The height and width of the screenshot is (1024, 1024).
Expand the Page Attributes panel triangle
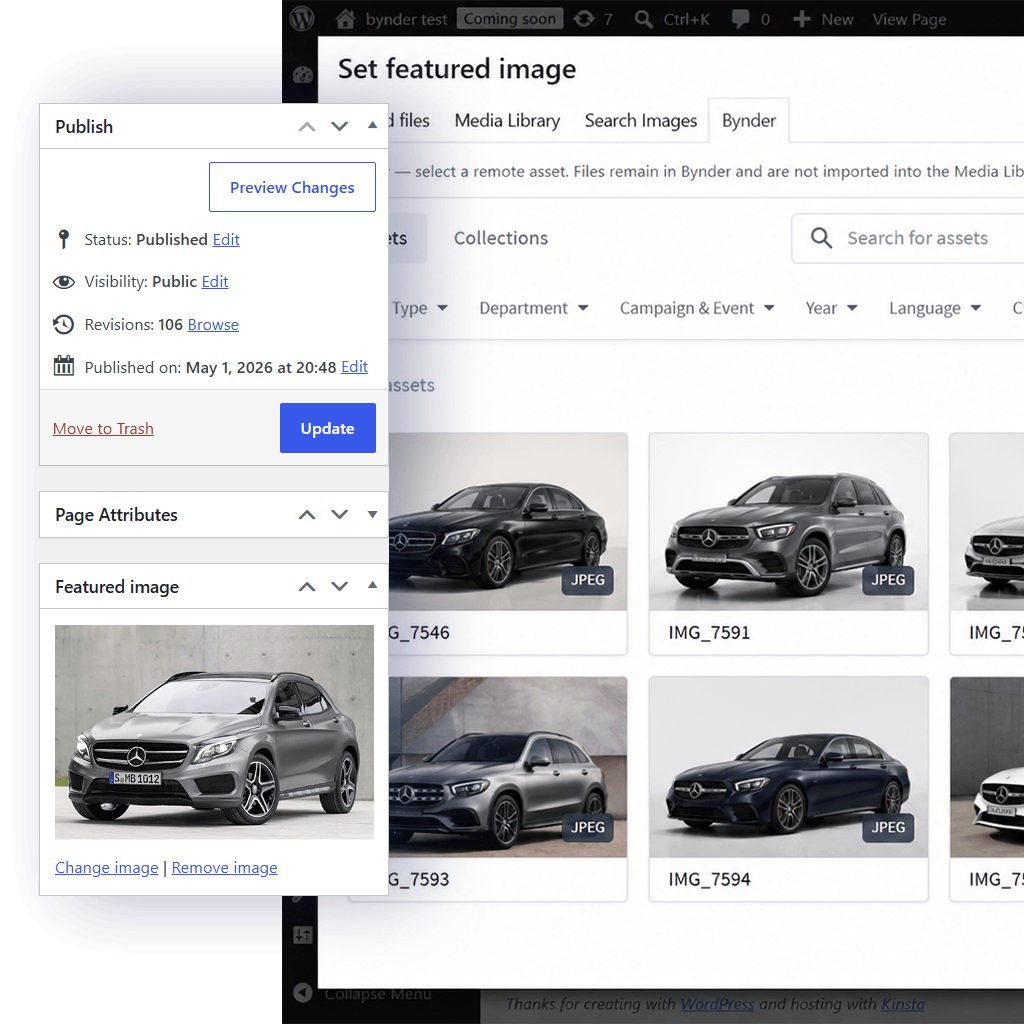(372, 515)
